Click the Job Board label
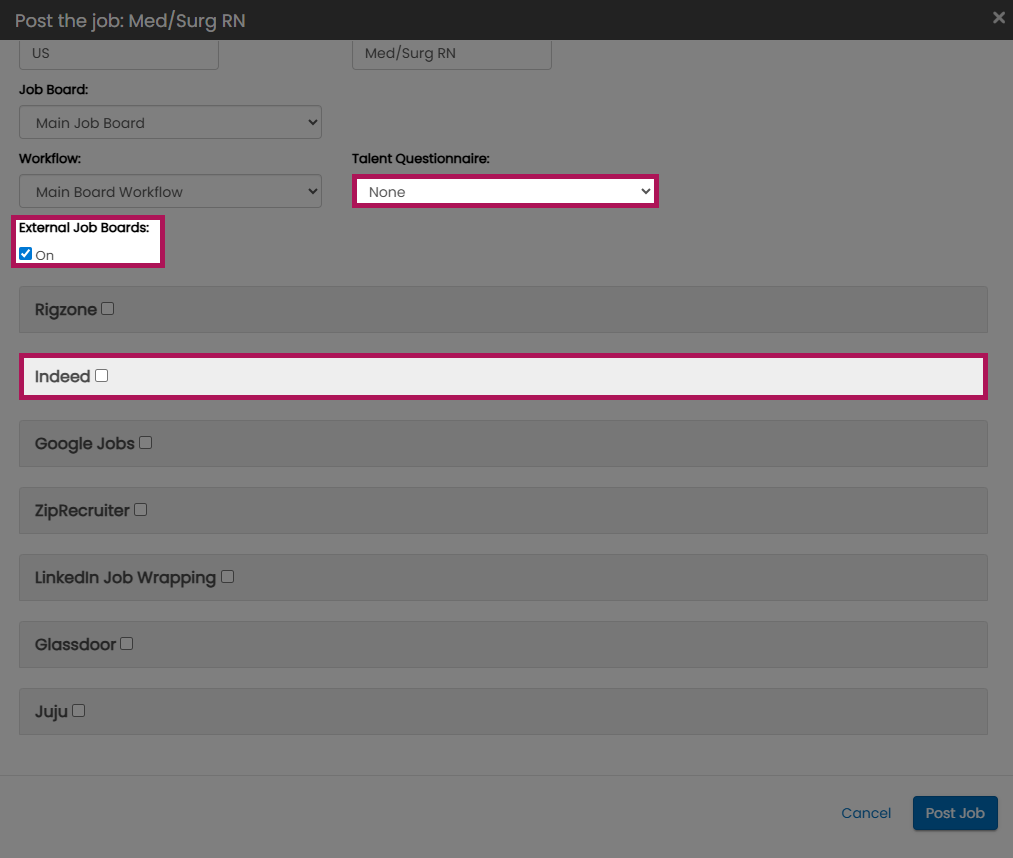 click(54, 89)
